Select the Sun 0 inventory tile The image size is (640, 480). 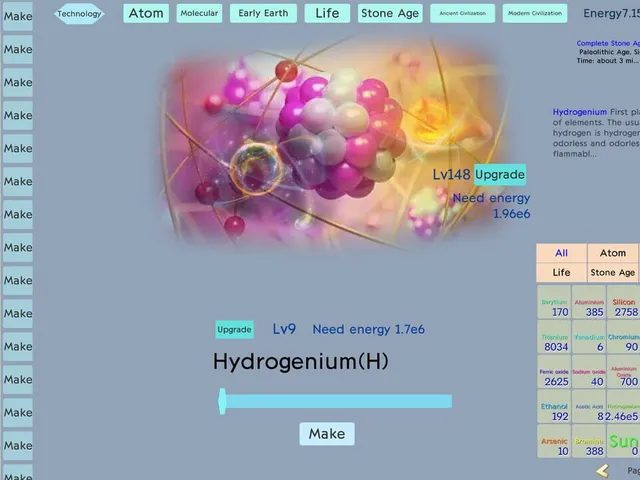tap(623, 441)
